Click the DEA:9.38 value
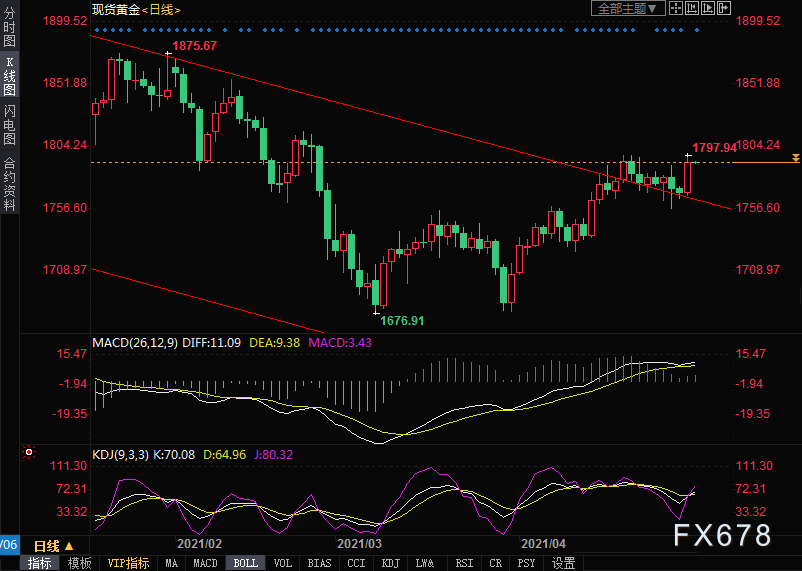The width and height of the screenshot is (802, 571). [x=275, y=342]
